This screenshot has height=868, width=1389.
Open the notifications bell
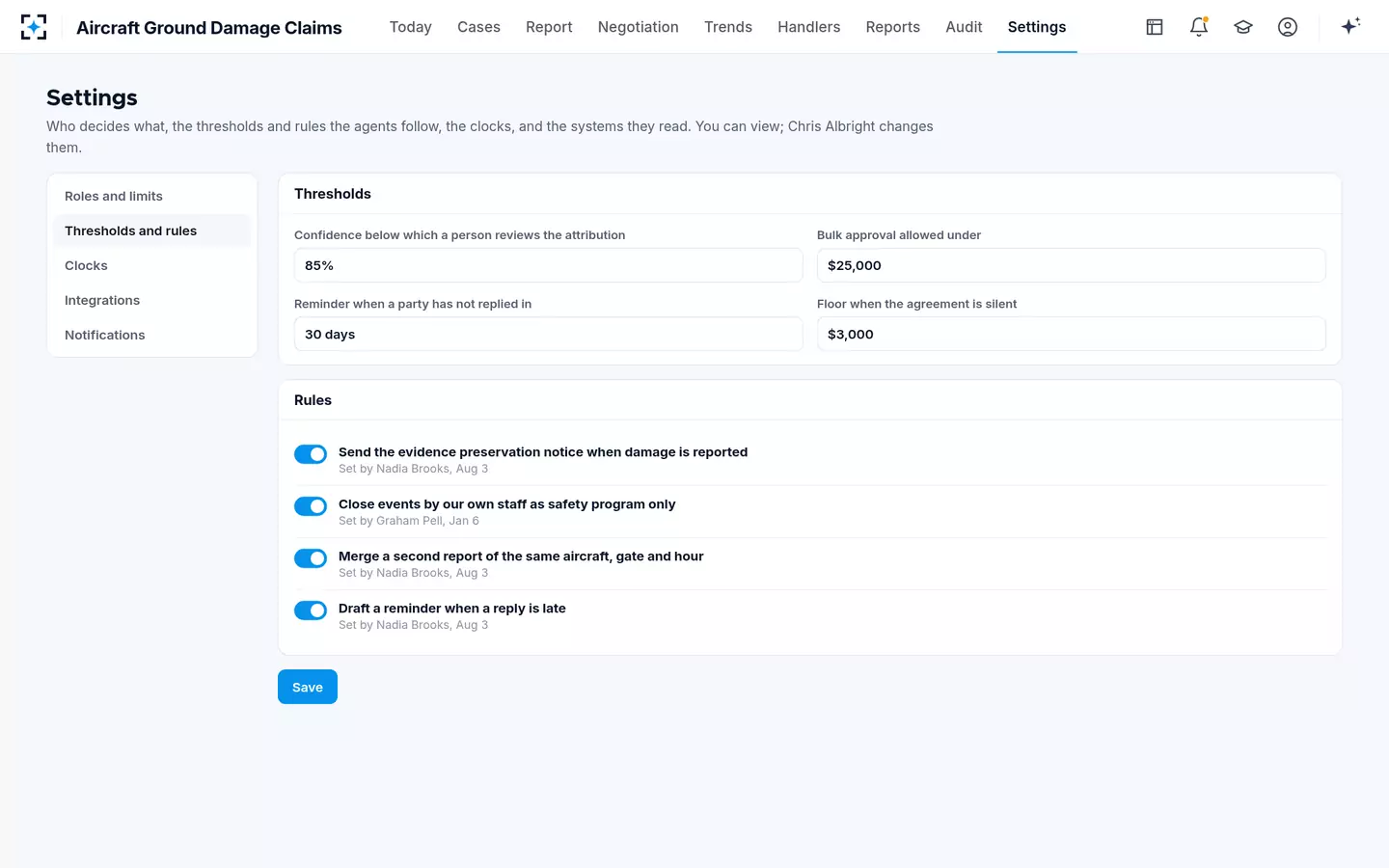pos(1199,27)
